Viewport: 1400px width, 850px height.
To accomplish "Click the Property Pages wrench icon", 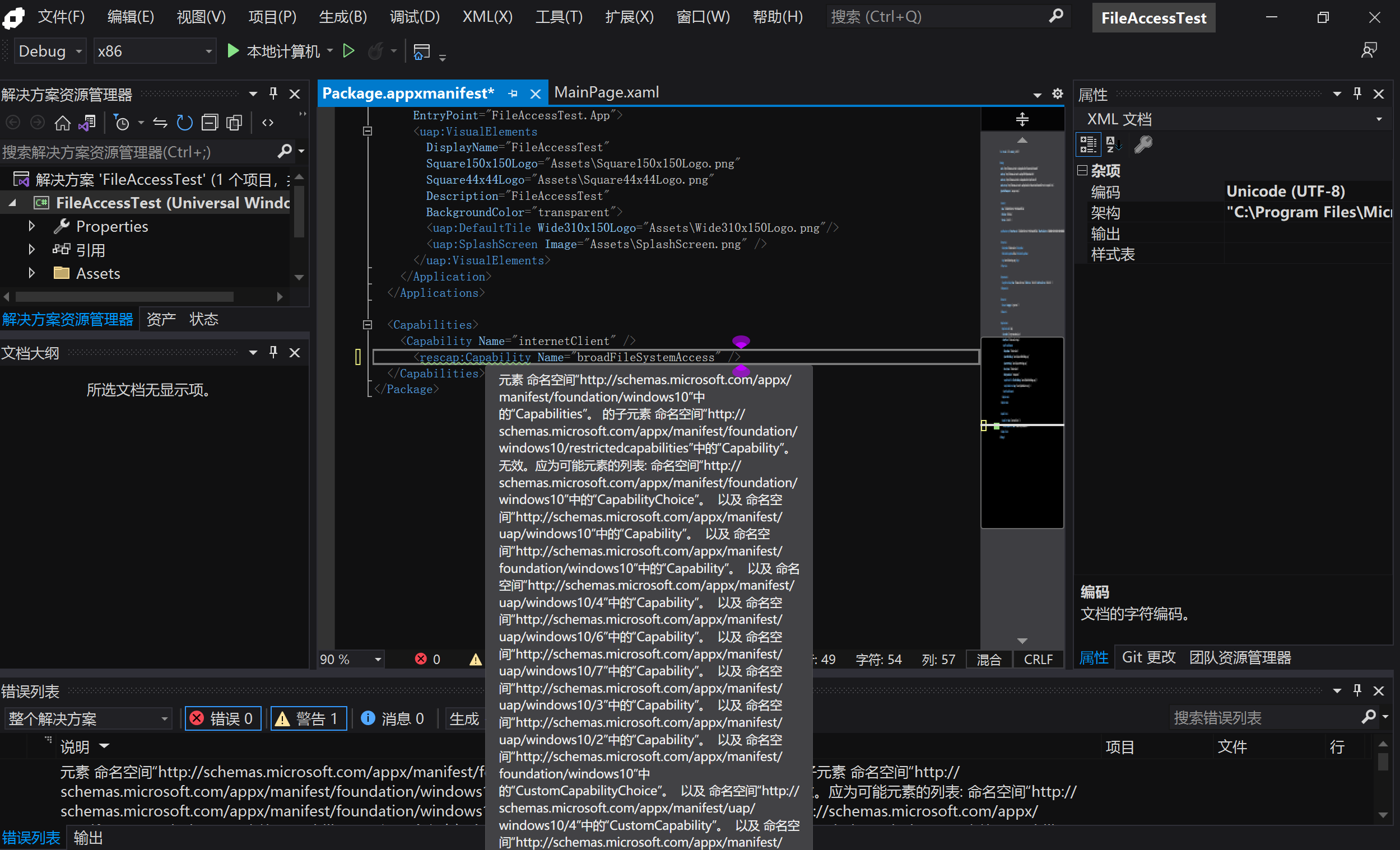I will tap(1143, 144).
